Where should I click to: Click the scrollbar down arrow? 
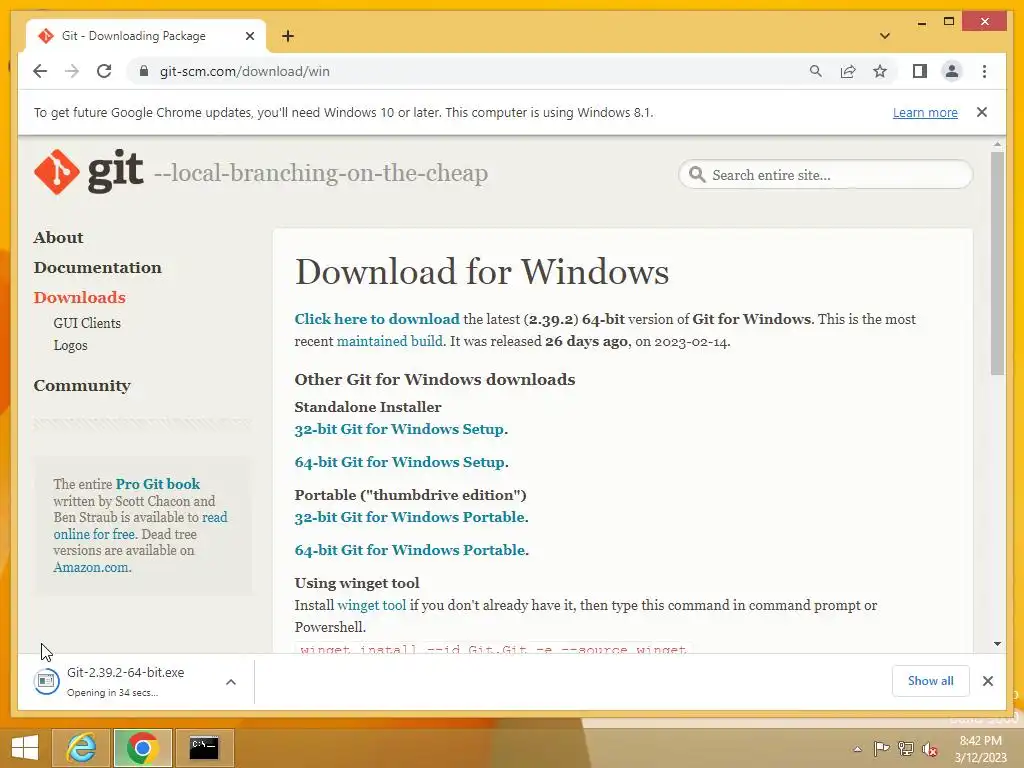997,644
